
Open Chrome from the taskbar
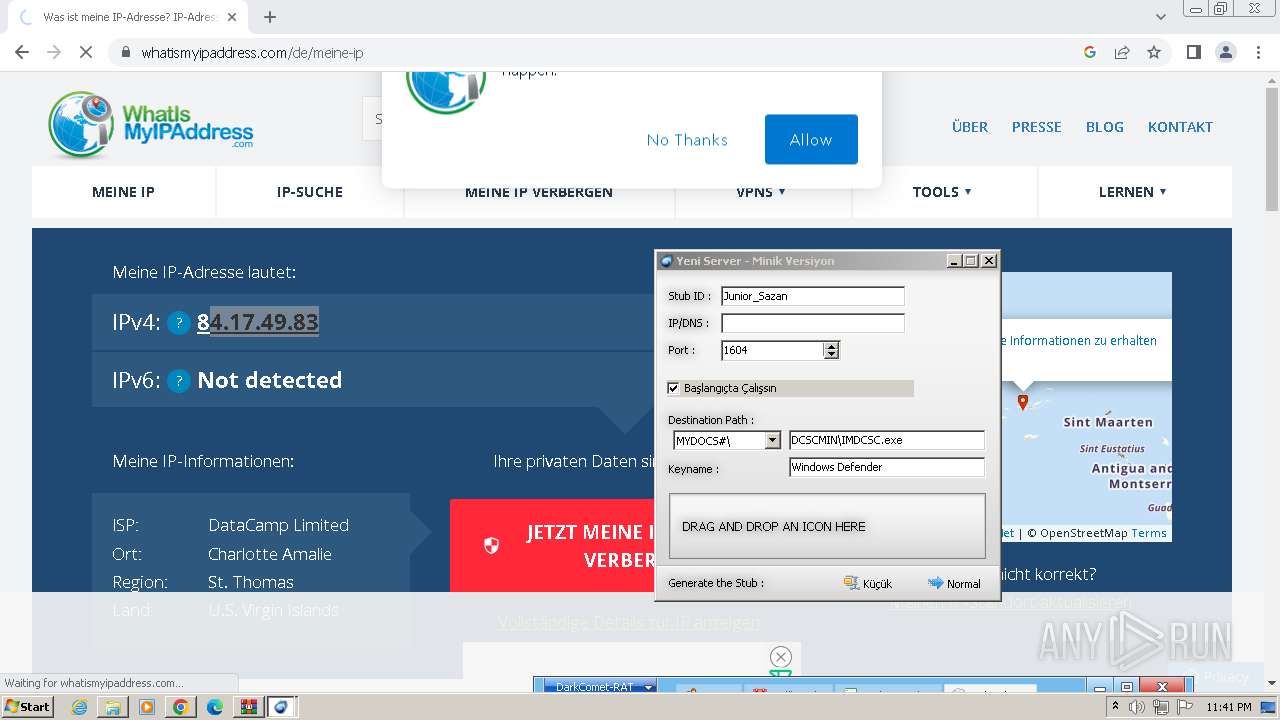181,707
